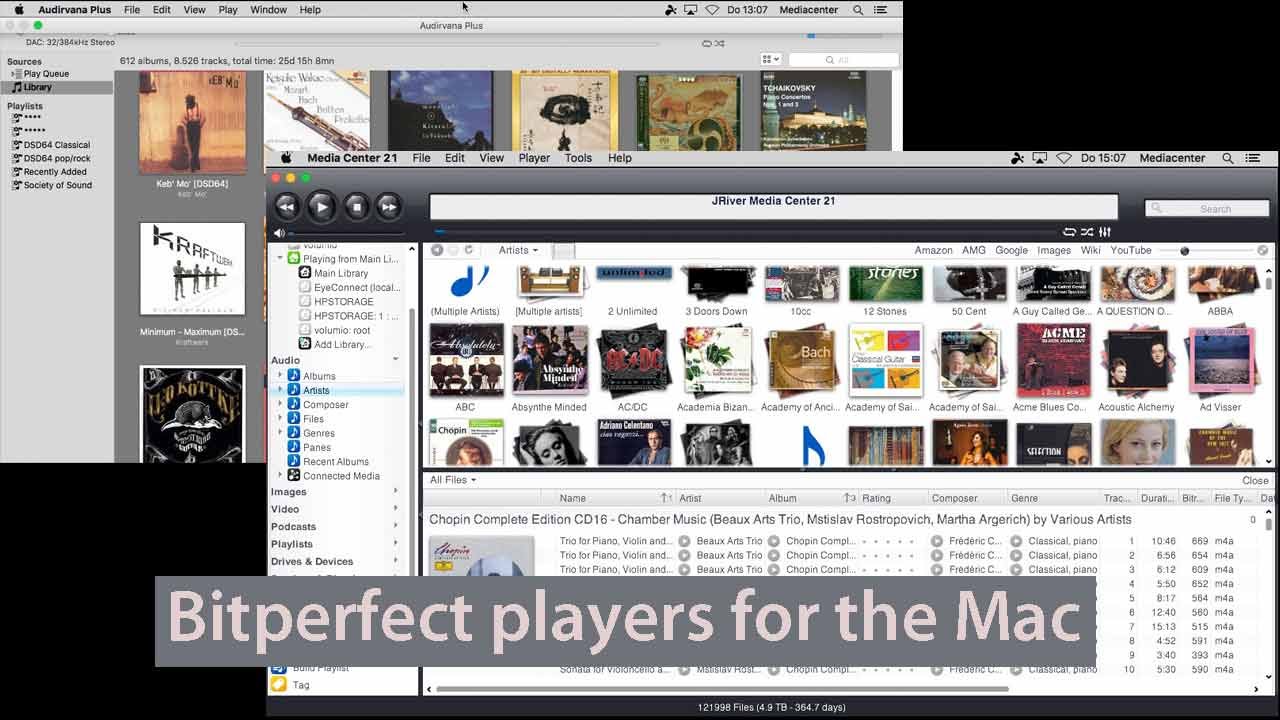Image resolution: width=1280 pixels, height=720 pixels.
Task: Click the Composer music note icon
Action: tap(294, 404)
